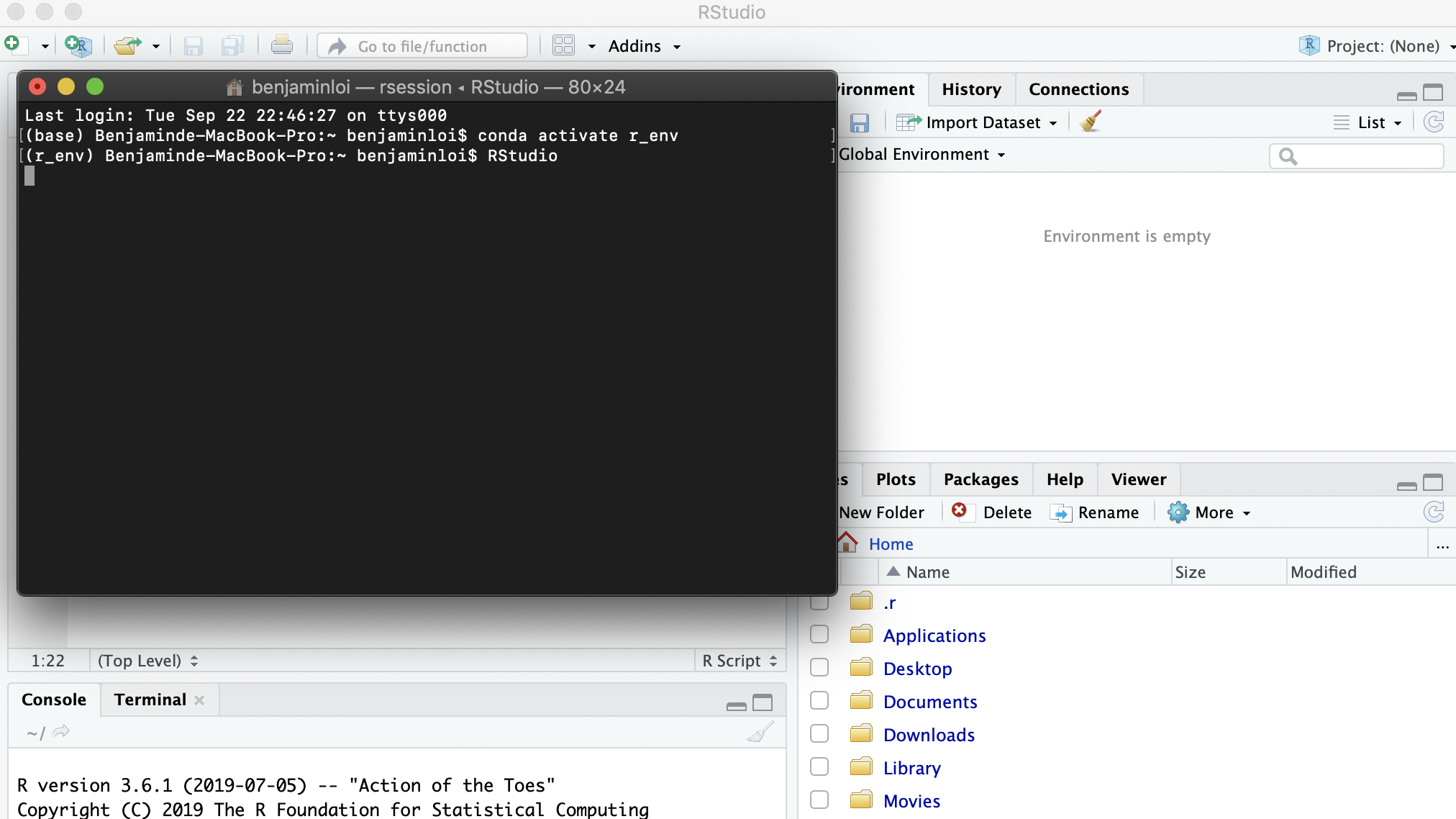1456x819 pixels.
Task: Select the Console tab
Action: pyautogui.click(x=54, y=700)
